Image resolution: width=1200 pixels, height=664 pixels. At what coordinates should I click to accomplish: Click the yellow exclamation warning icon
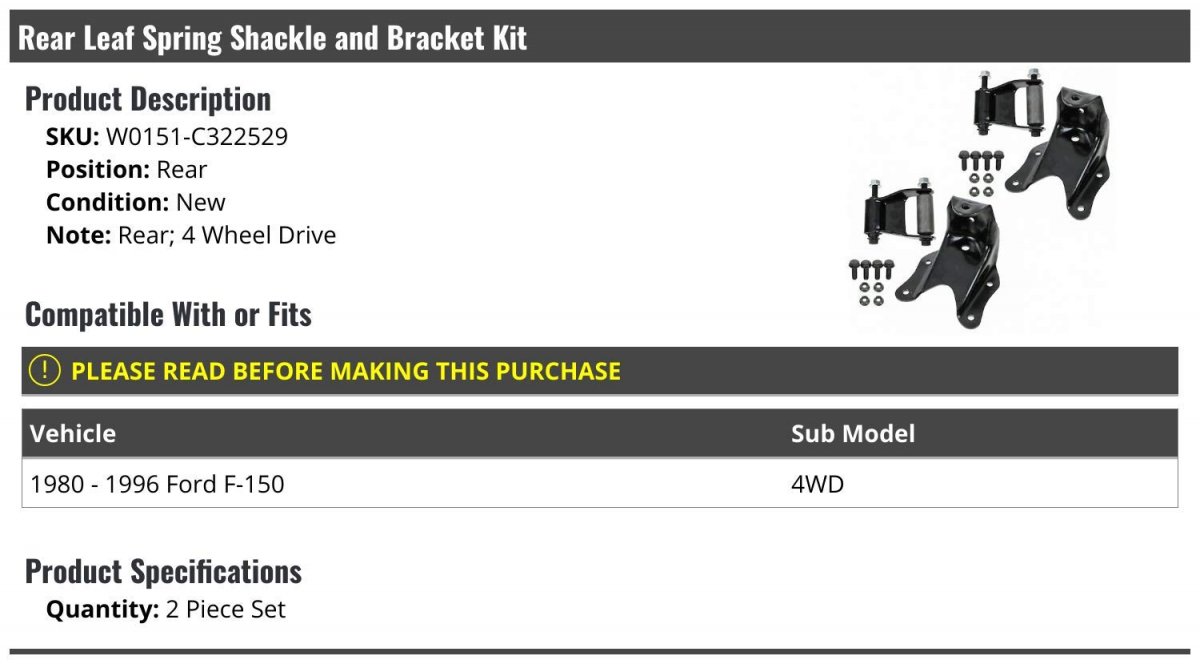[45, 371]
